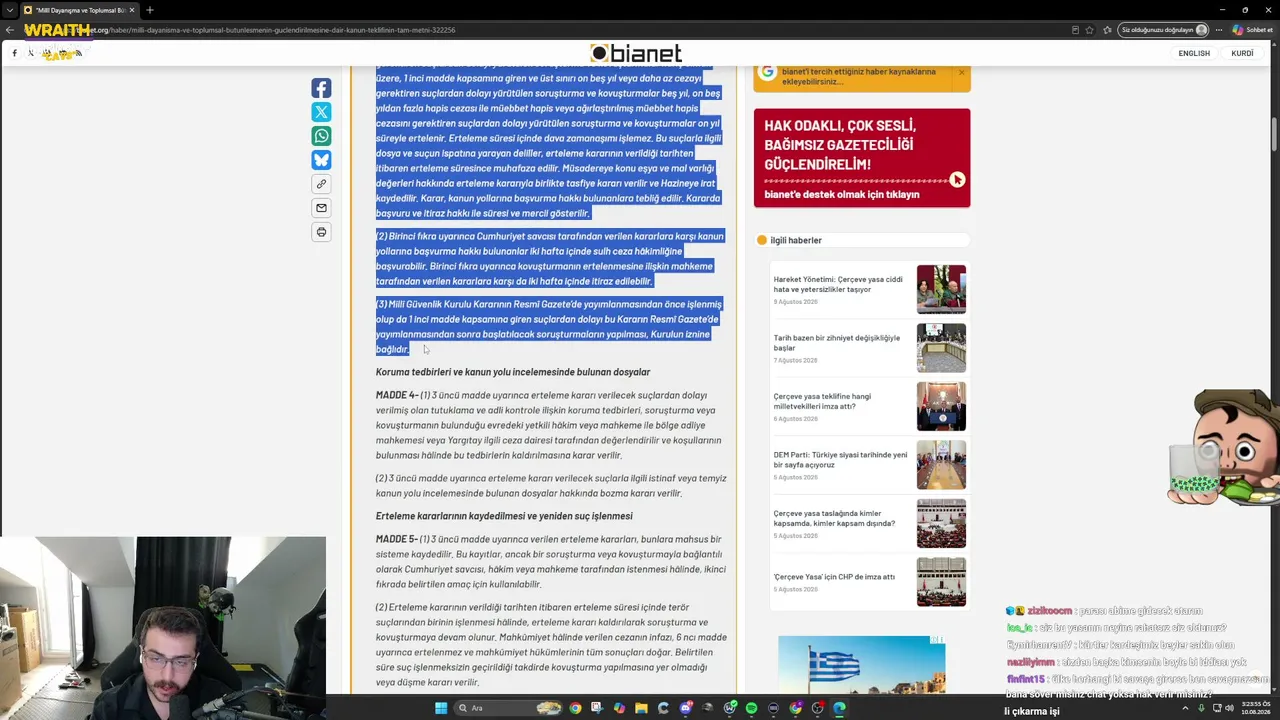This screenshot has width=1280, height=720.
Task: Bookmark this page with star icon
Action: click(x=1089, y=30)
